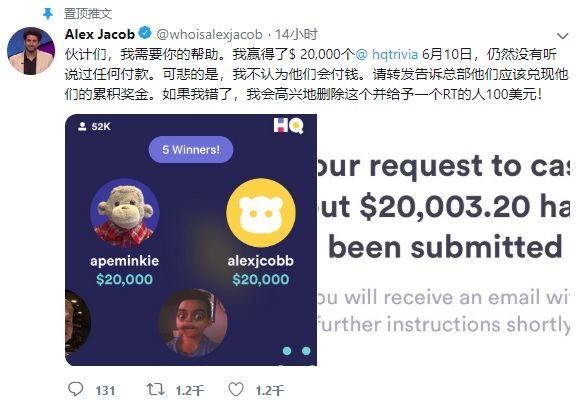The image size is (580, 406).
Task: Open the tweet options chevron dropdown
Action: coord(563,36)
